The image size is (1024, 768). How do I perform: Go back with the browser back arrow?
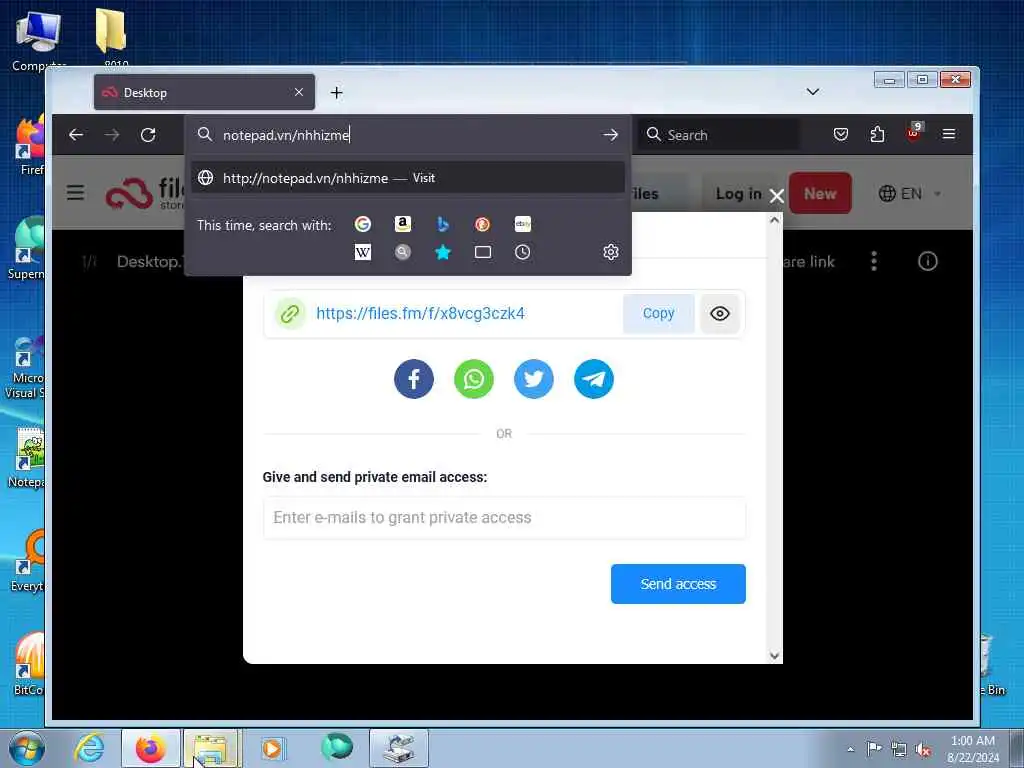(x=76, y=135)
